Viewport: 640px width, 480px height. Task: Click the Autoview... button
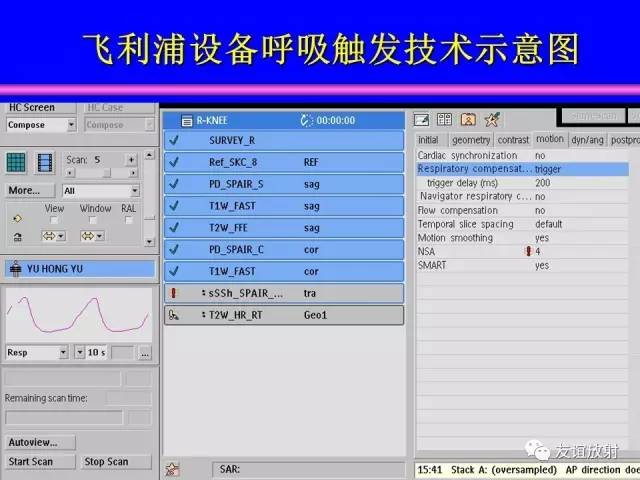[x=40, y=442]
